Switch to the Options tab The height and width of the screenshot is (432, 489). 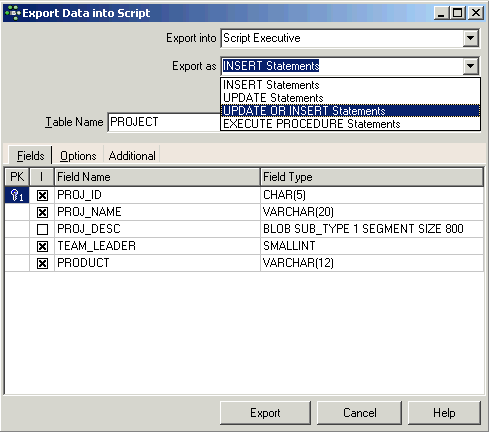pos(78,156)
